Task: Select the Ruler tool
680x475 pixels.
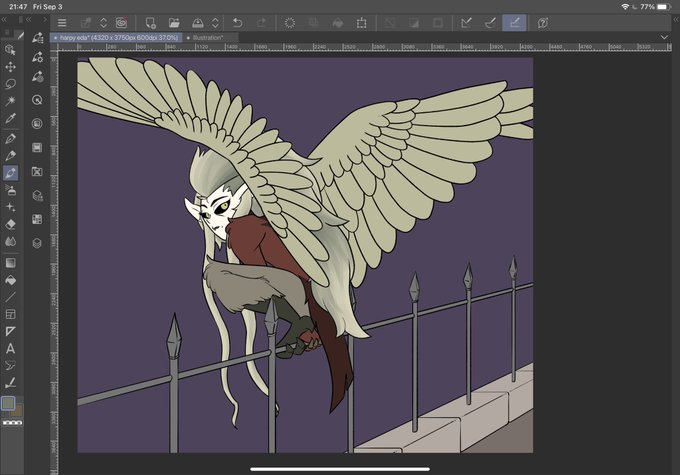Action: pyautogui.click(x=10, y=331)
